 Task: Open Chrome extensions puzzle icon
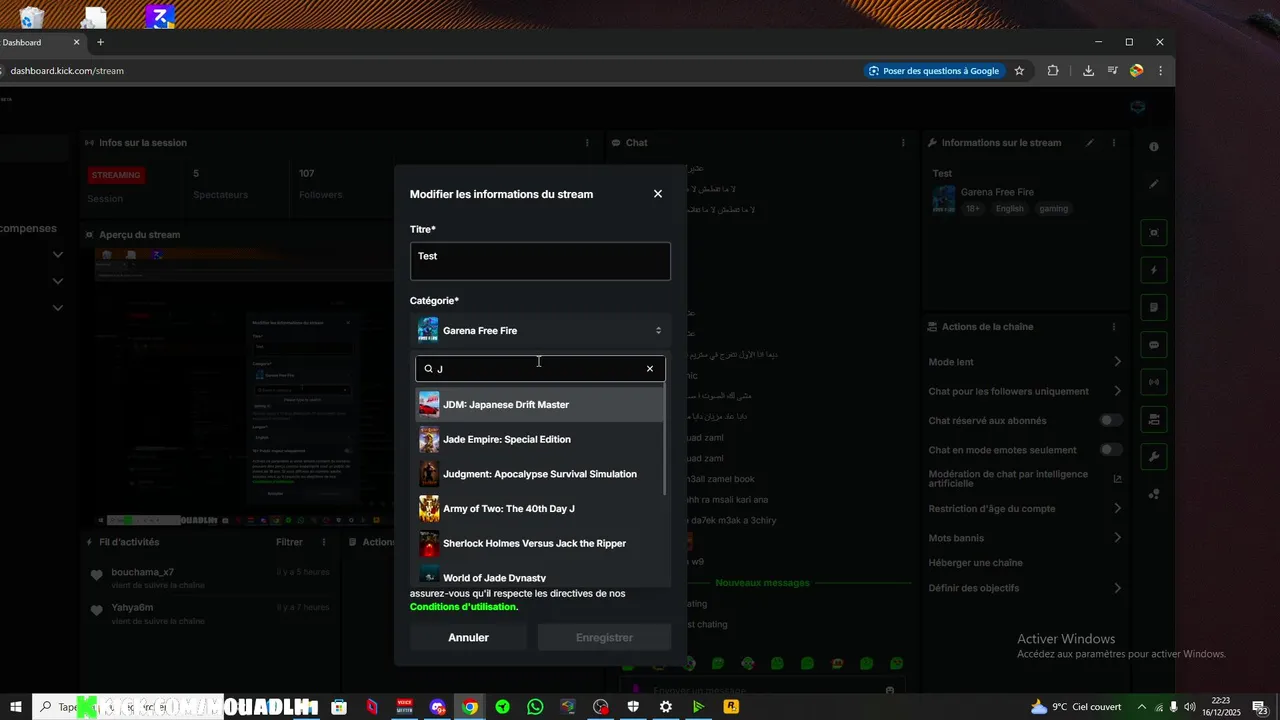pos(1053,71)
